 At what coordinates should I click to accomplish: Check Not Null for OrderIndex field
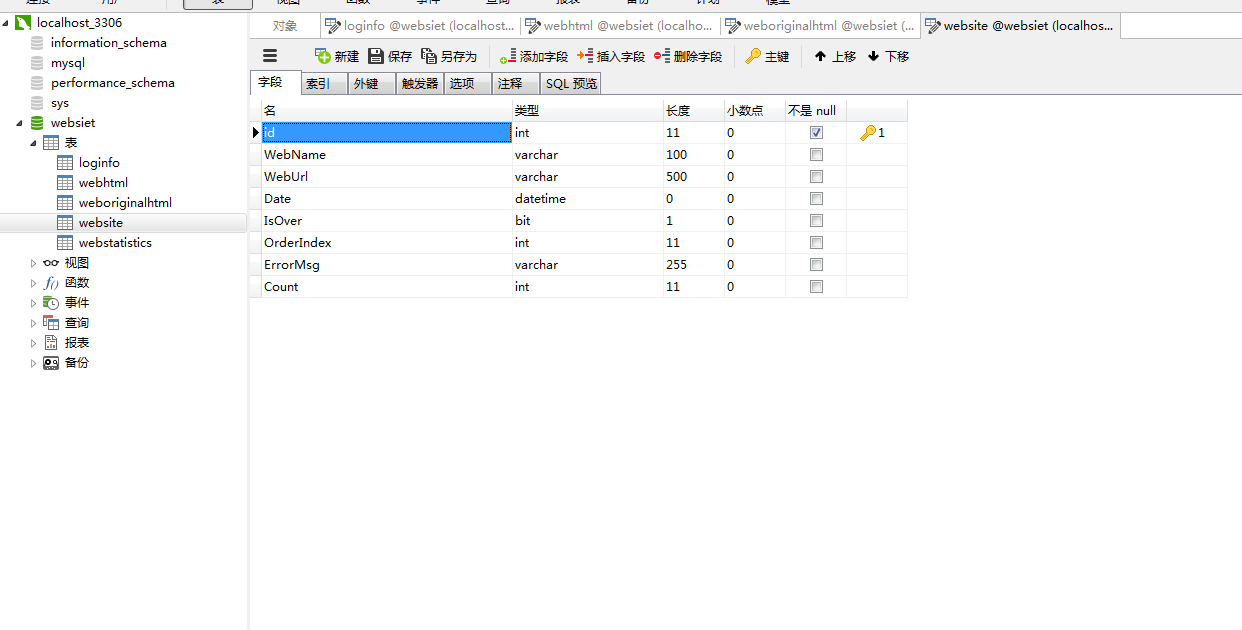click(x=816, y=242)
